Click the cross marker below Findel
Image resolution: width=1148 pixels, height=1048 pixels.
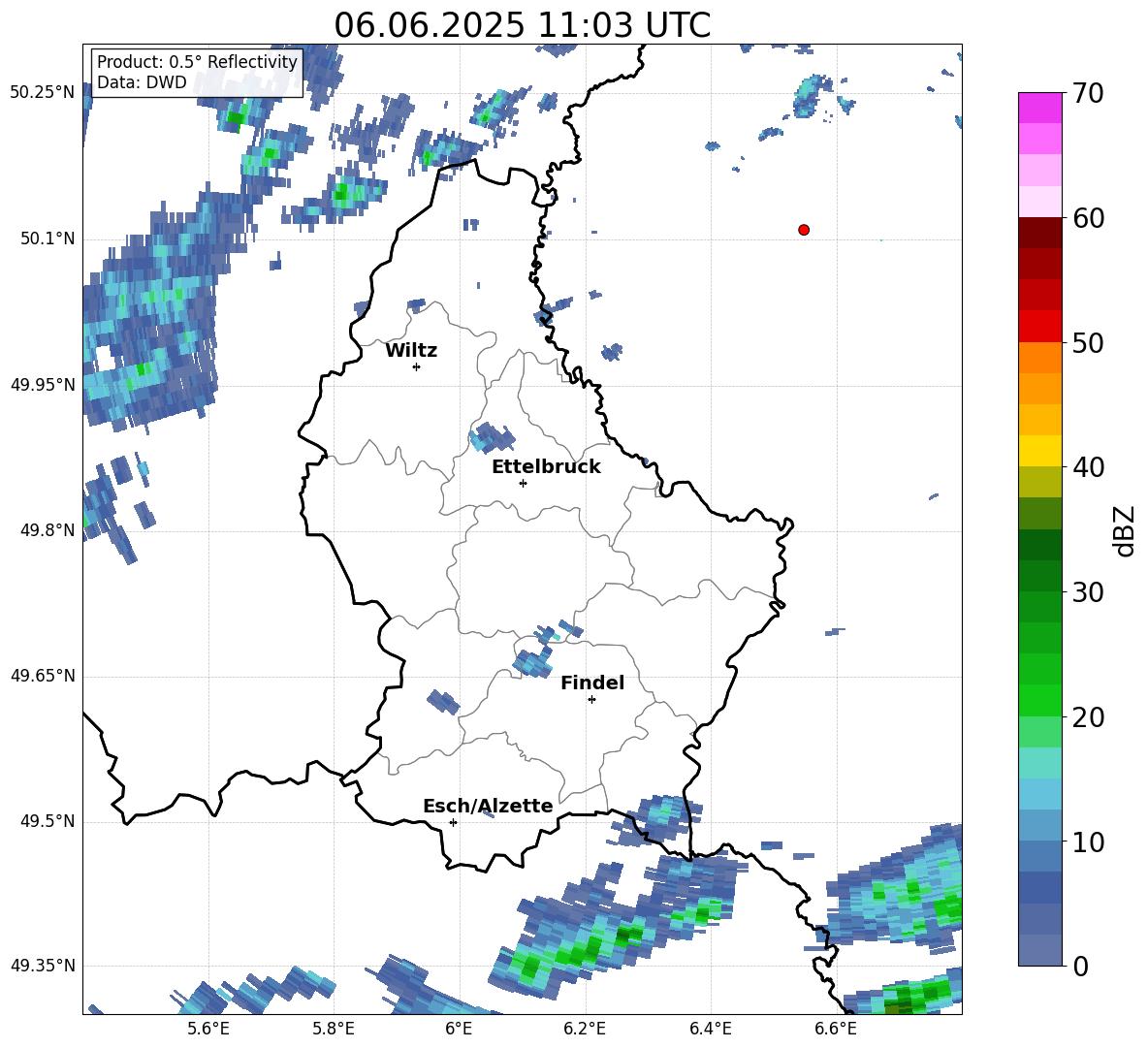point(591,700)
